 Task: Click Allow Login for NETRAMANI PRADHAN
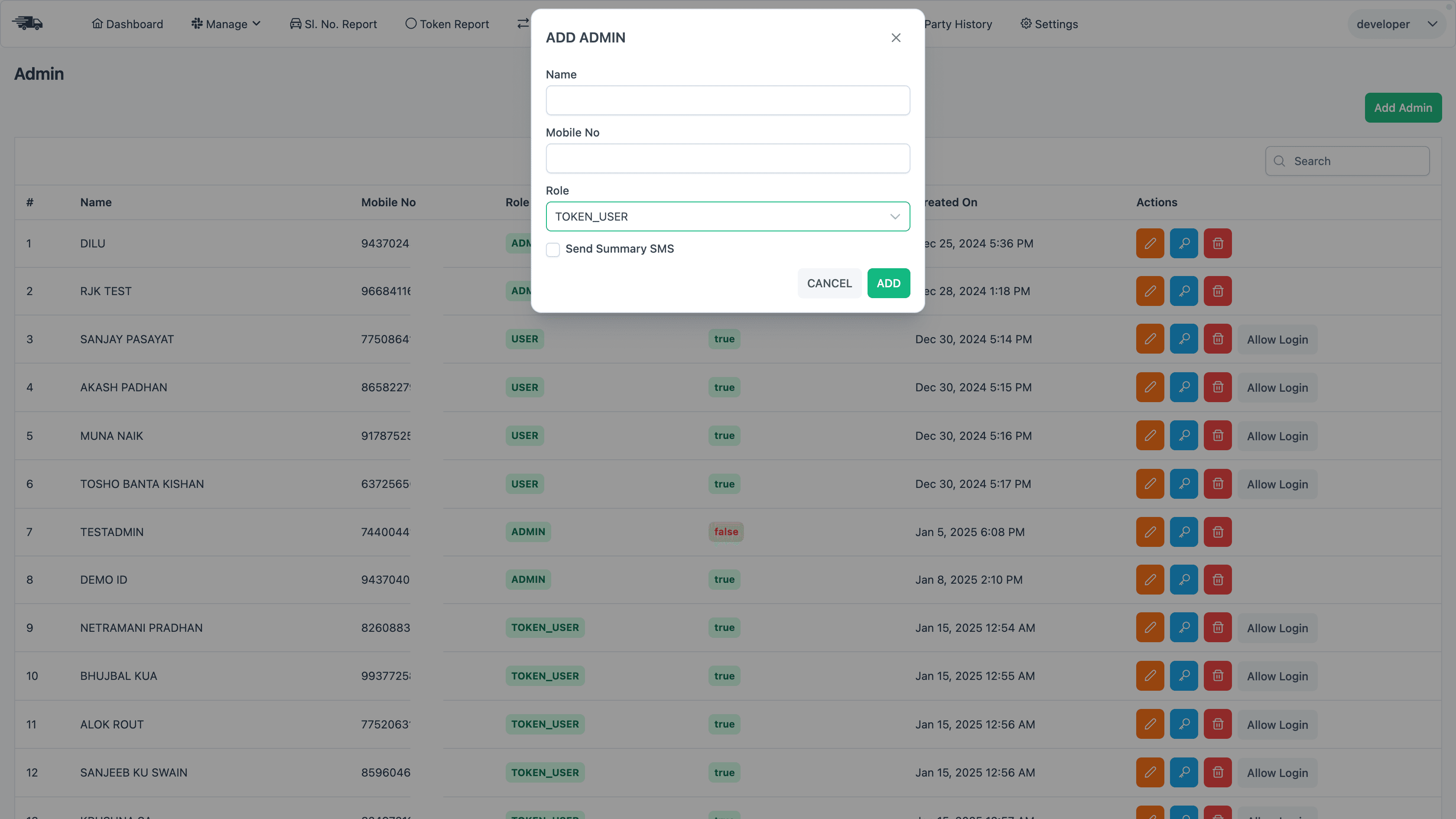point(1277,627)
